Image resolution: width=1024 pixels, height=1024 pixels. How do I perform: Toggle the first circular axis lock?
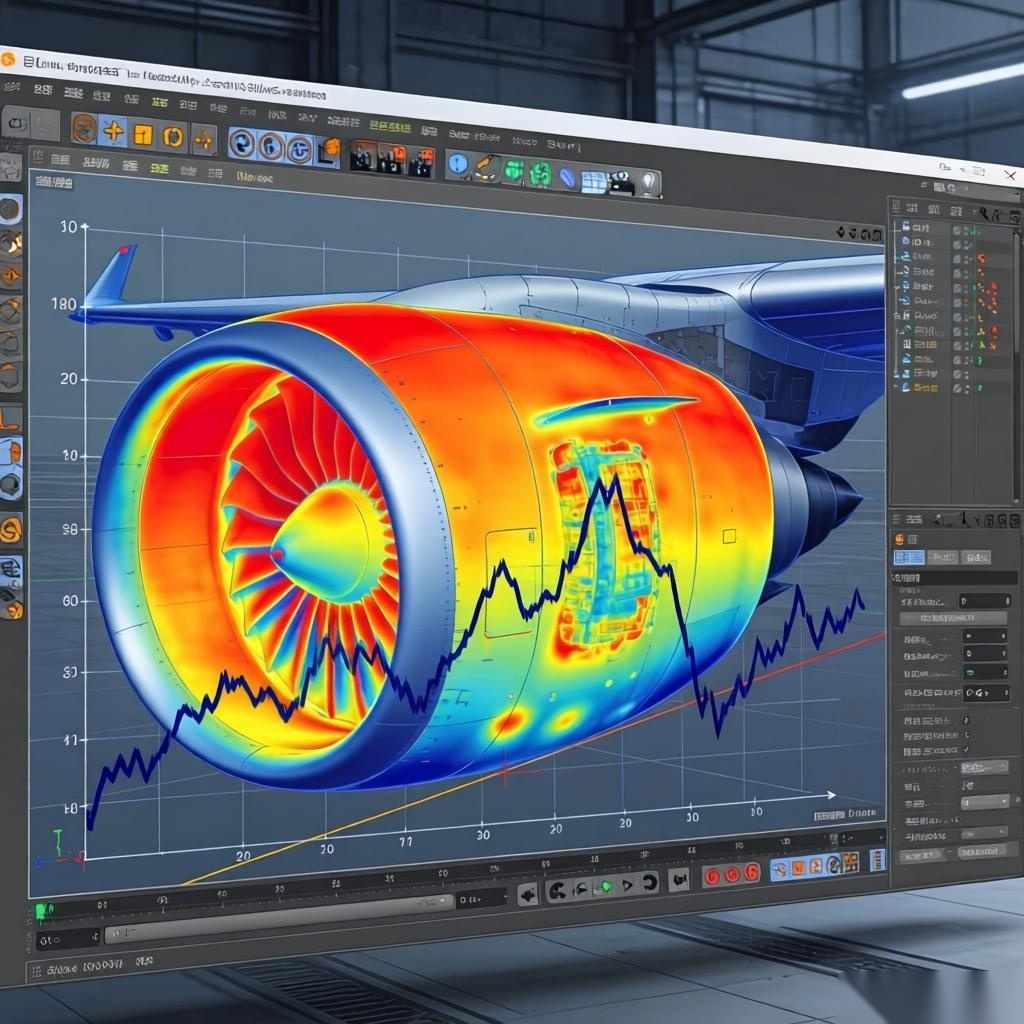240,143
